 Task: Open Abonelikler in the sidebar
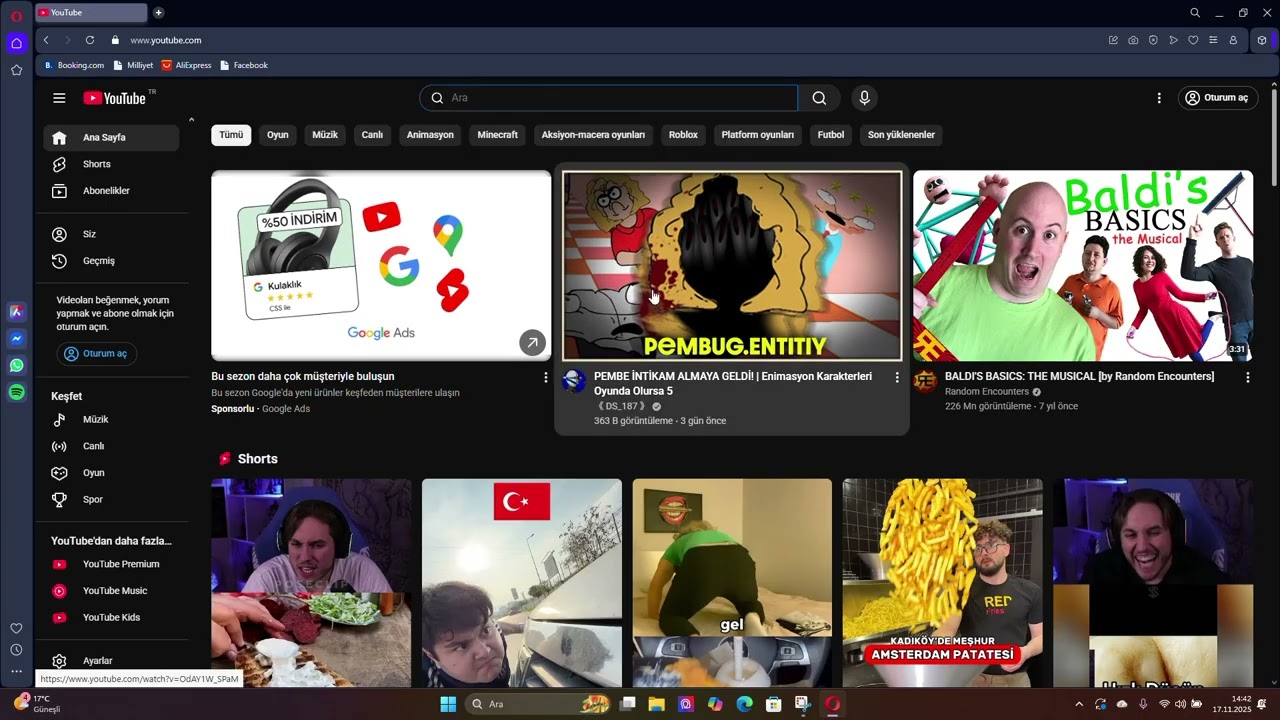coord(111,191)
